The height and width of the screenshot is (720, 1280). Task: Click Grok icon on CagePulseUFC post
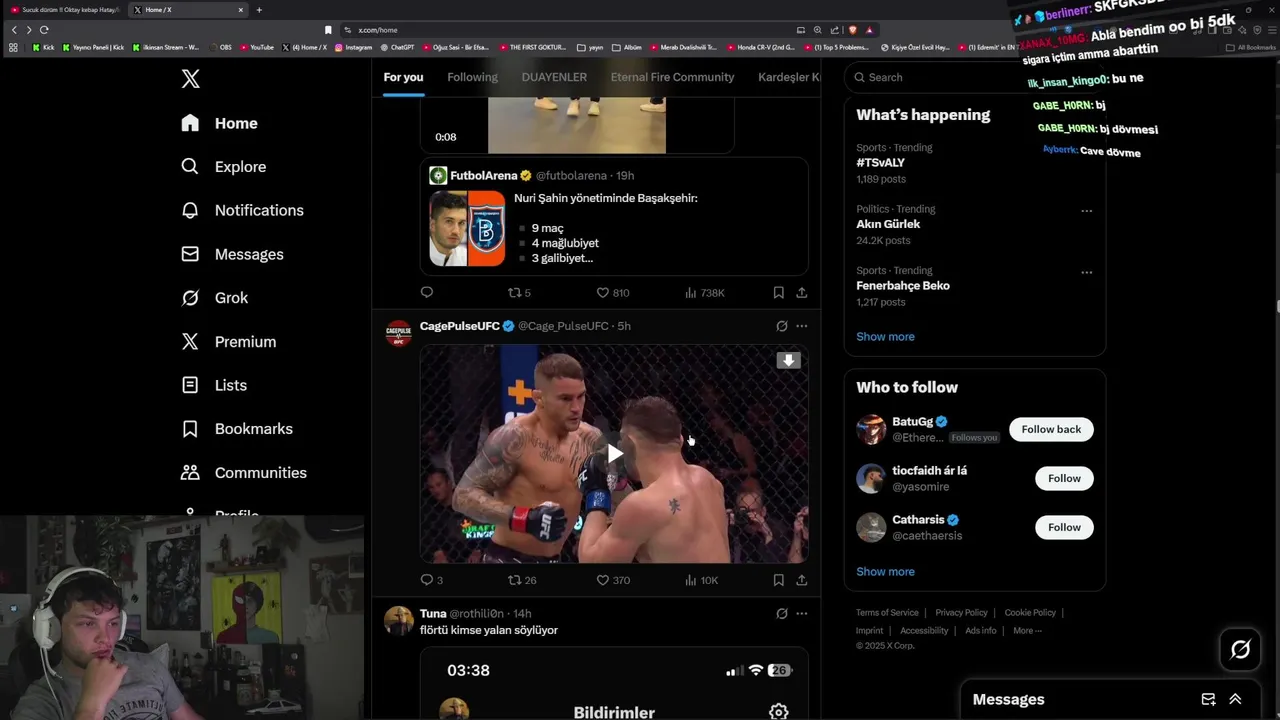point(782,326)
